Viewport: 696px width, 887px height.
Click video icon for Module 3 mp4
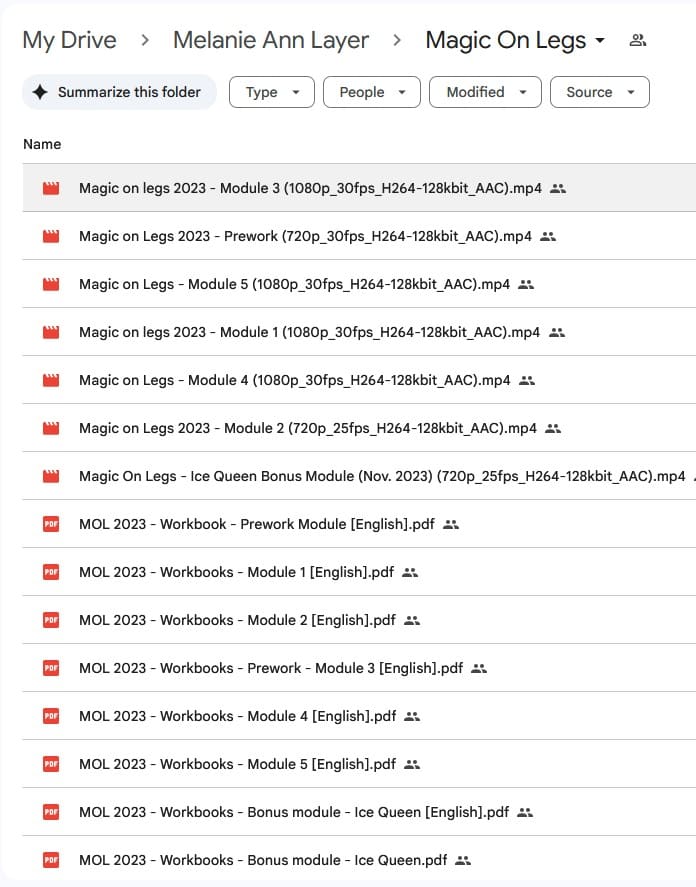click(50, 188)
